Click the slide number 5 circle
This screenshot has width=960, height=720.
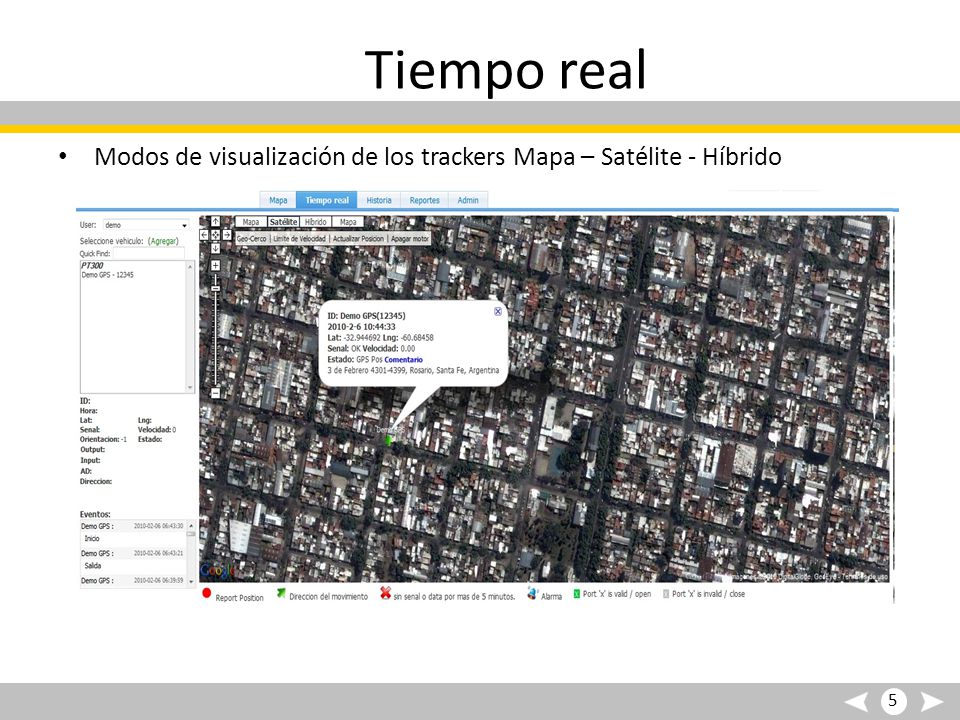coord(893,701)
